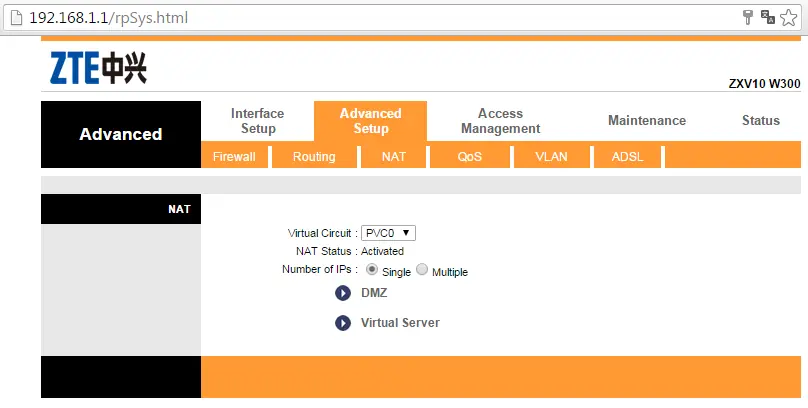Click the DMZ arrow icon

343,293
